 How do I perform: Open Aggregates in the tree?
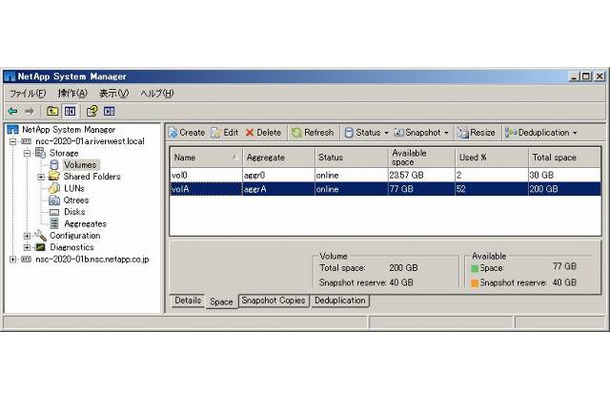click(x=85, y=224)
